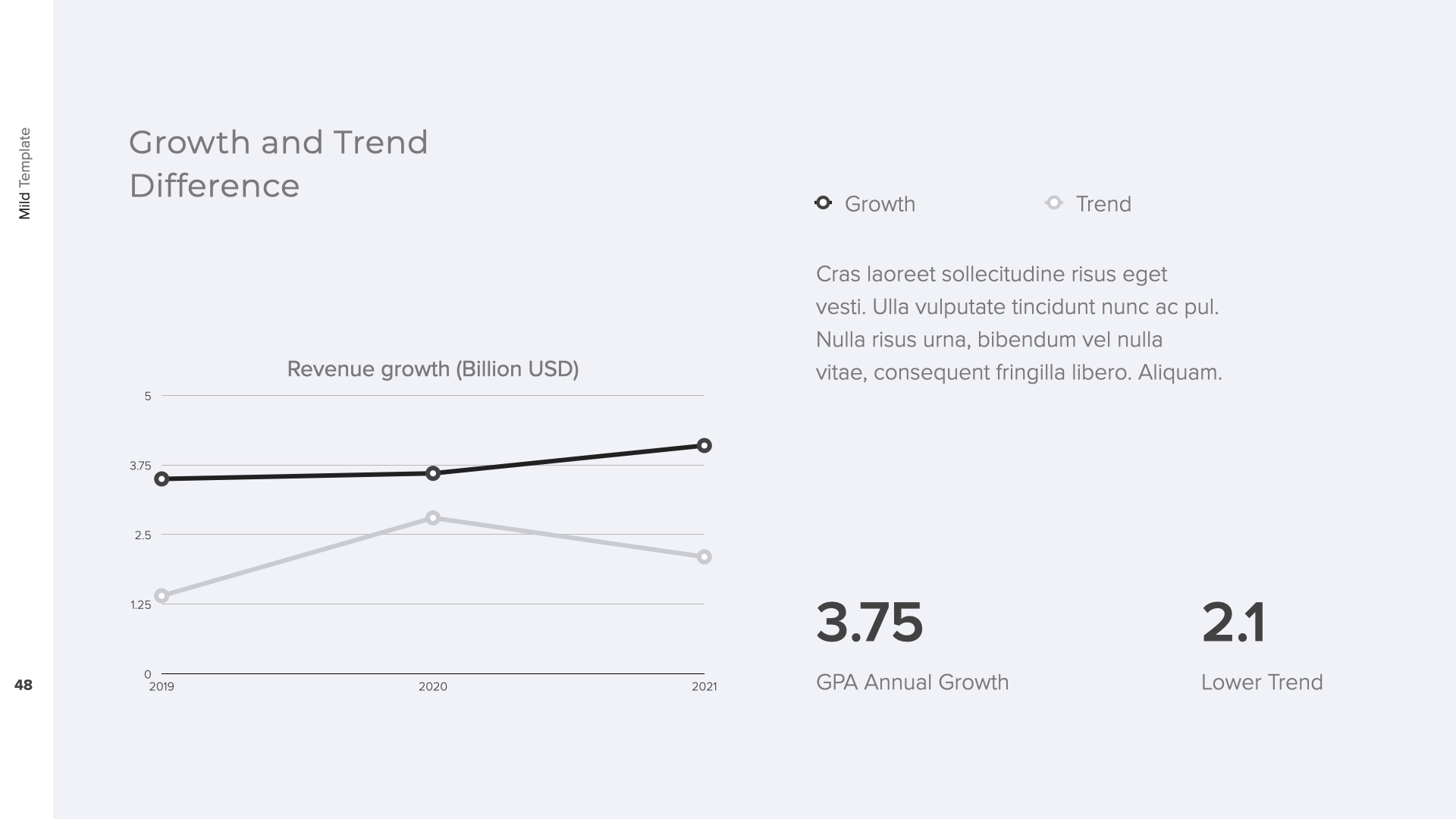Click the 'Trend' legend label text
The height and width of the screenshot is (819, 1456).
(x=1103, y=204)
